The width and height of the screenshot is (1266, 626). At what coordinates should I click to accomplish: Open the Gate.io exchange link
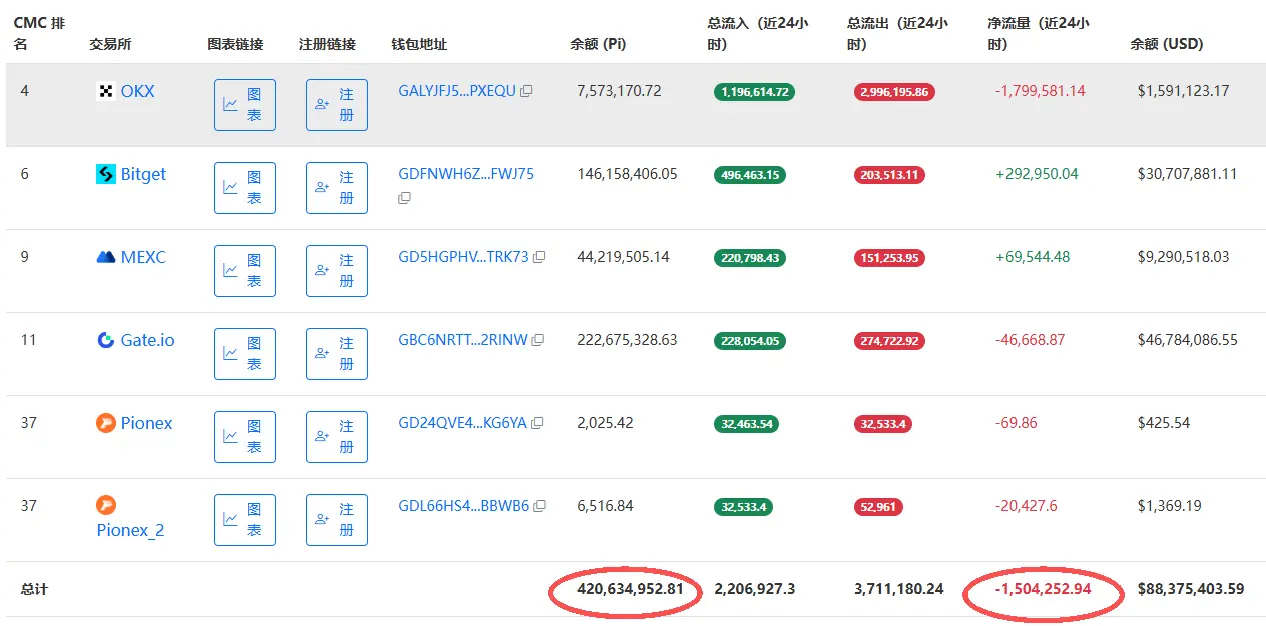coord(147,340)
